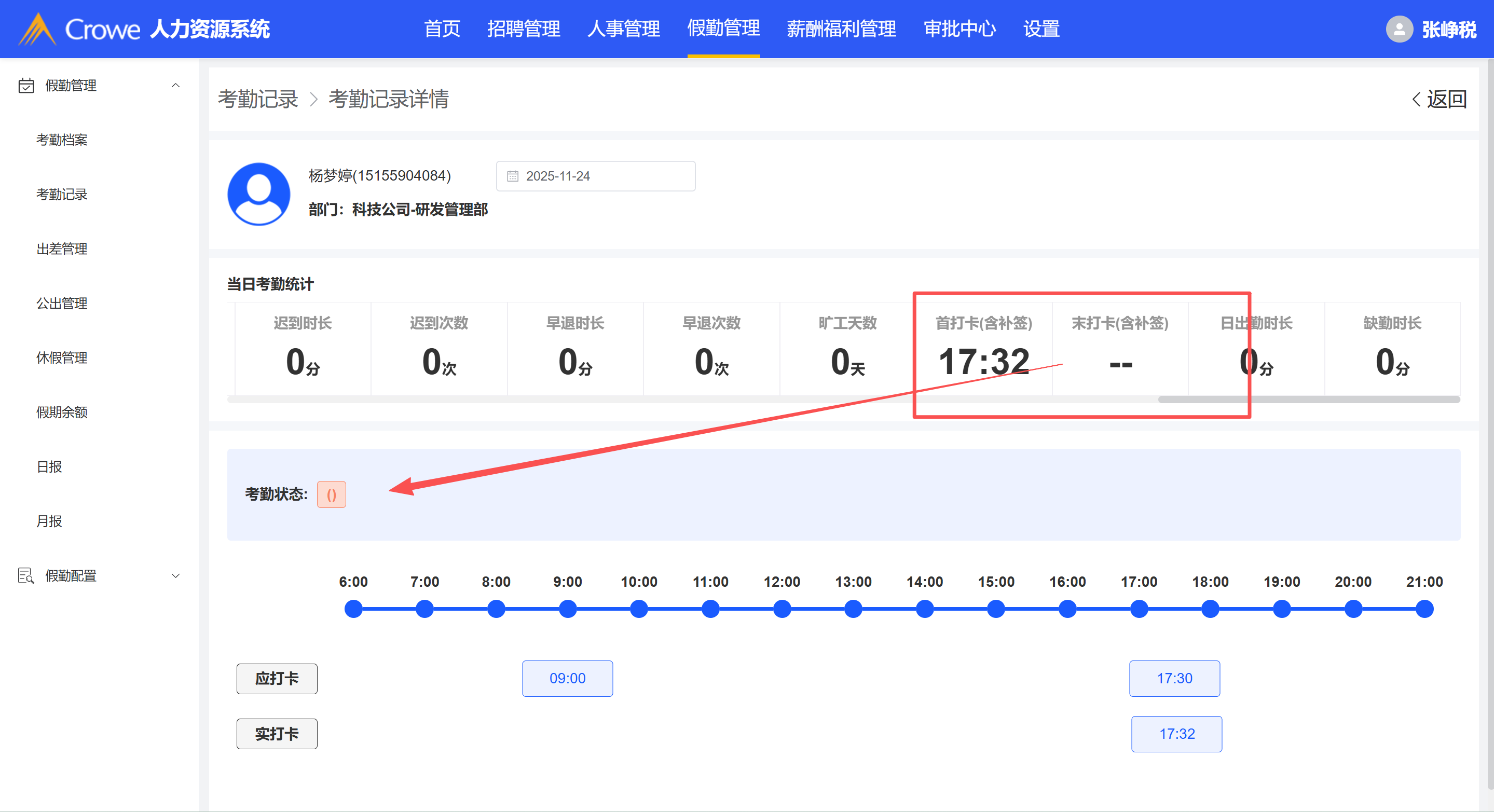
Task: Click the calendar icon in date field
Action: (x=512, y=176)
